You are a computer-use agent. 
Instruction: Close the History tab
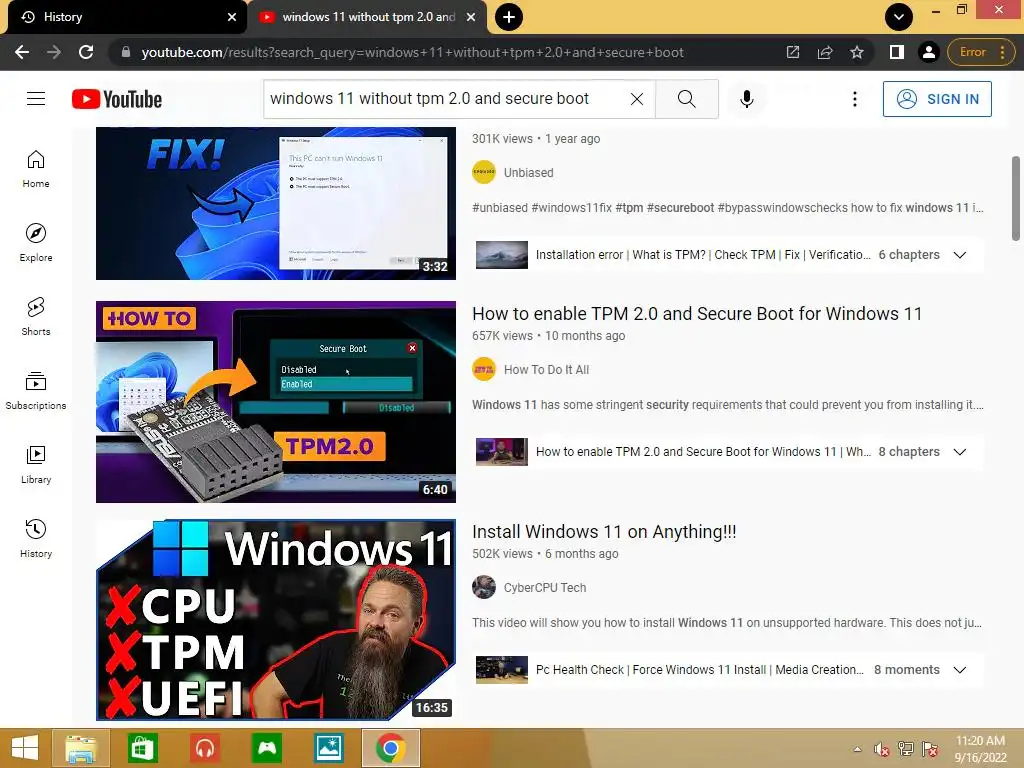(x=231, y=17)
